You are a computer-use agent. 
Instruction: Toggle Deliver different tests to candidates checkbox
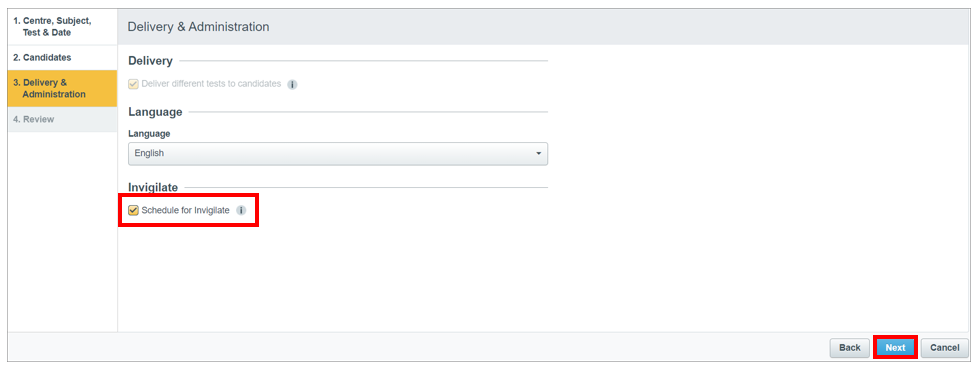(x=133, y=84)
